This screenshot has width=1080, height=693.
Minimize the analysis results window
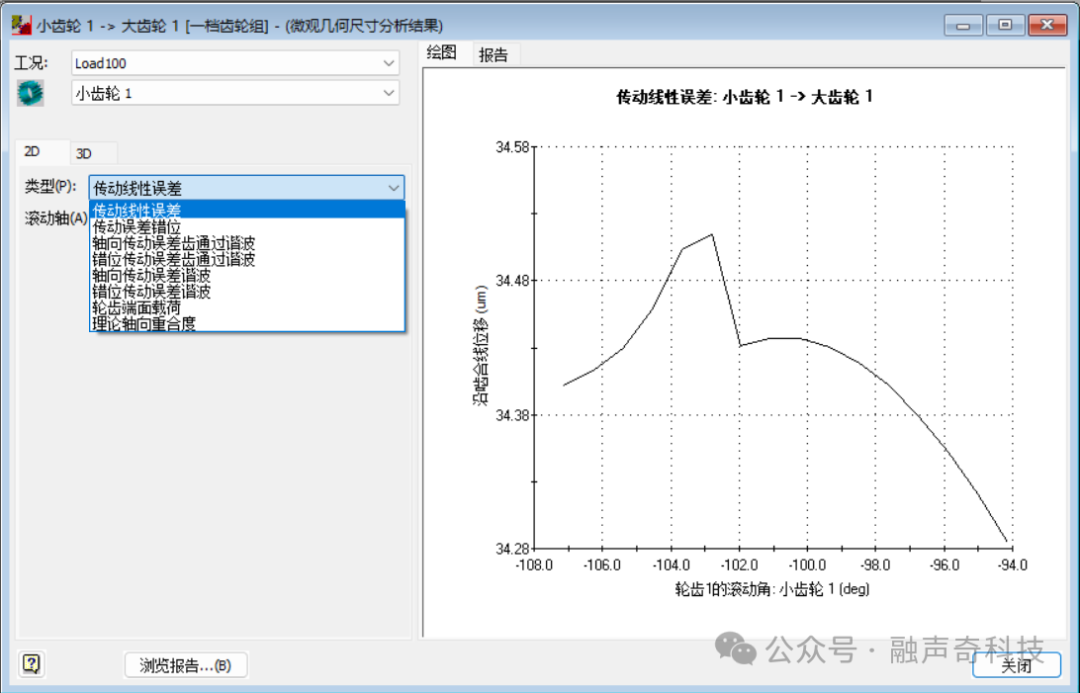[x=963, y=25]
